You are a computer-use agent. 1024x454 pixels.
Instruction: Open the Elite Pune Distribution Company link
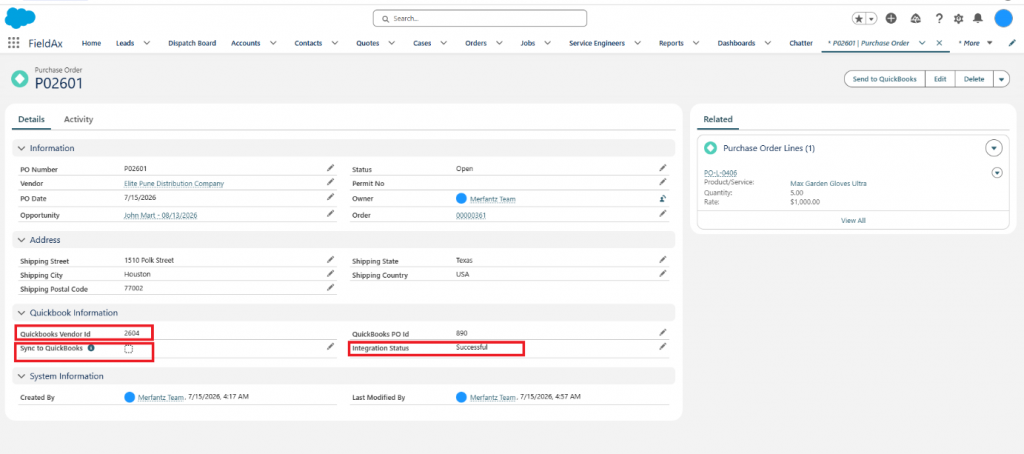tap(174, 184)
